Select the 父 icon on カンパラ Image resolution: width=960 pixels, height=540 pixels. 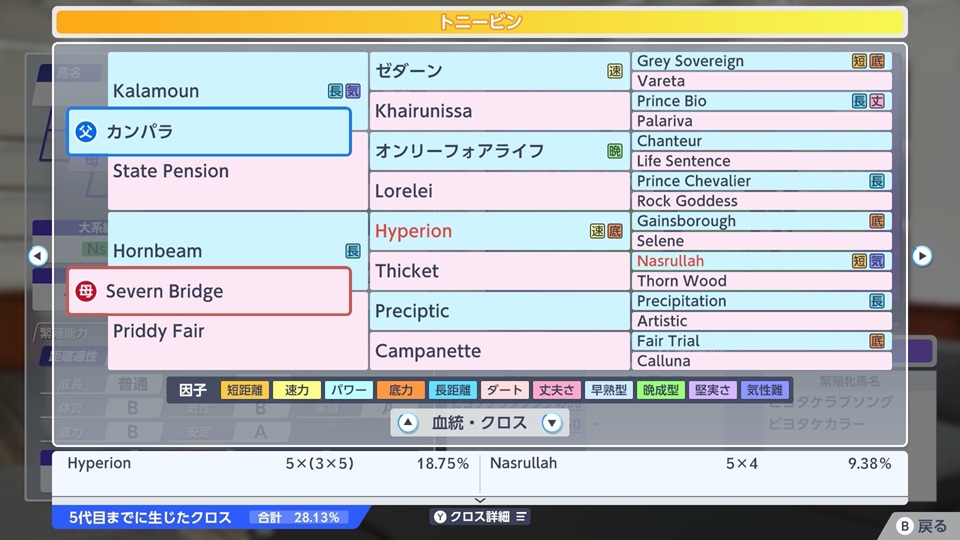[x=86, y=132]
